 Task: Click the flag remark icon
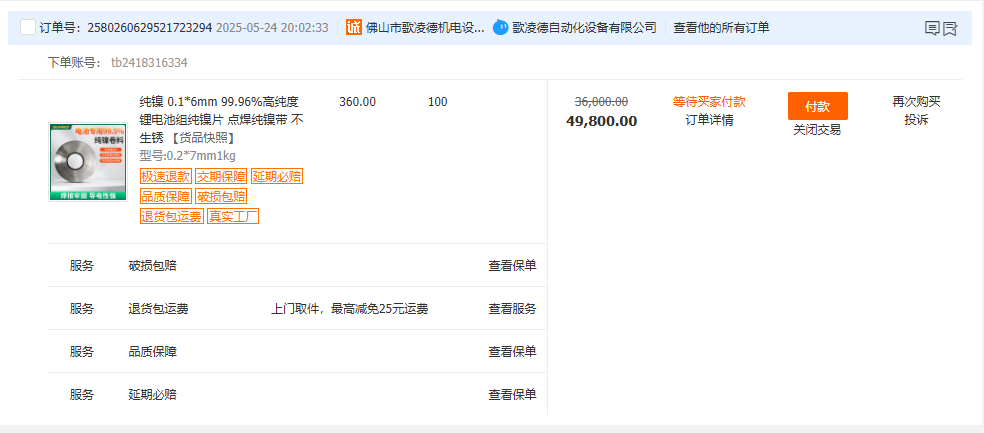pos(950,28)
